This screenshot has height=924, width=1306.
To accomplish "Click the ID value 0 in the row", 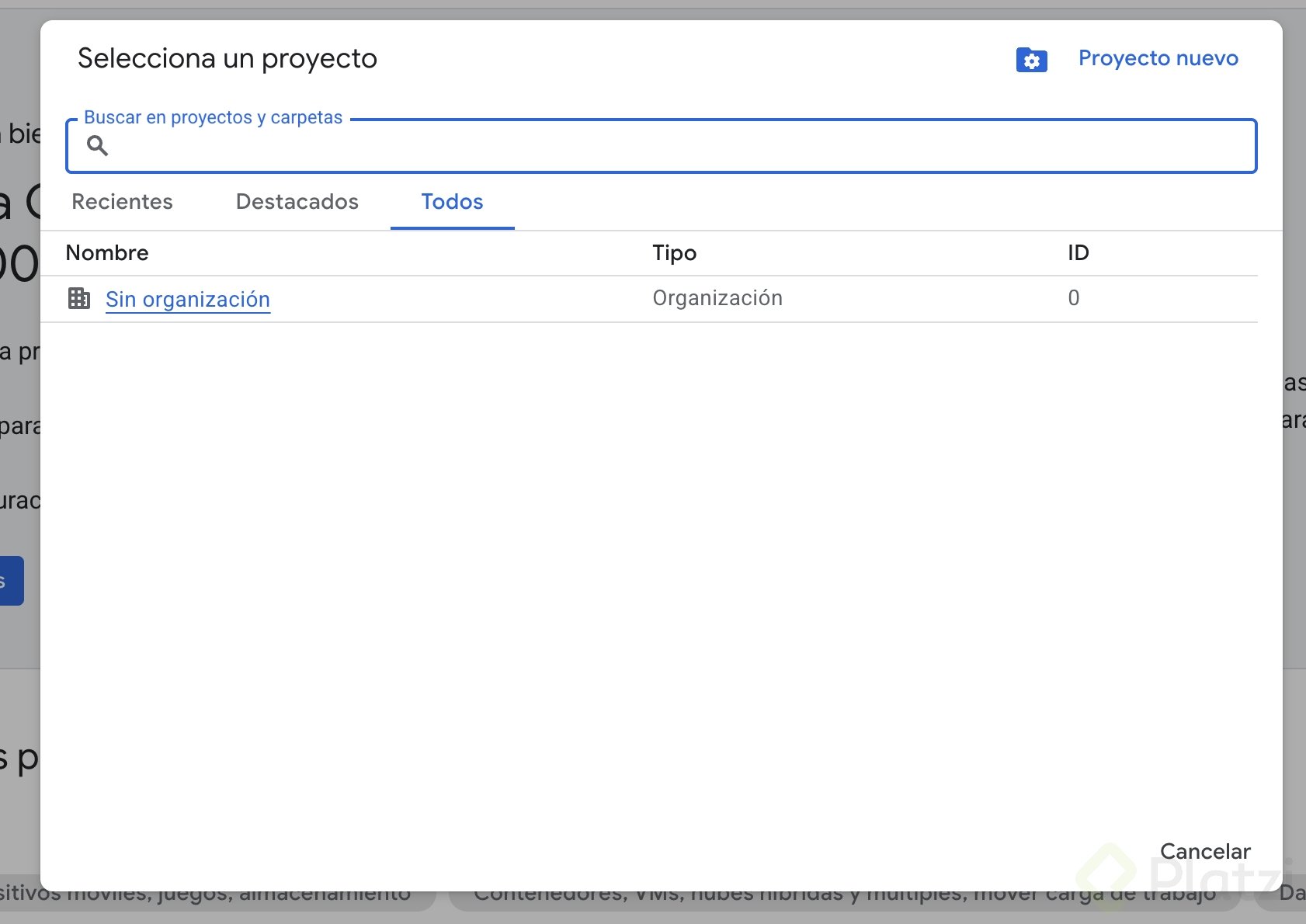I will coord(1073,298).
